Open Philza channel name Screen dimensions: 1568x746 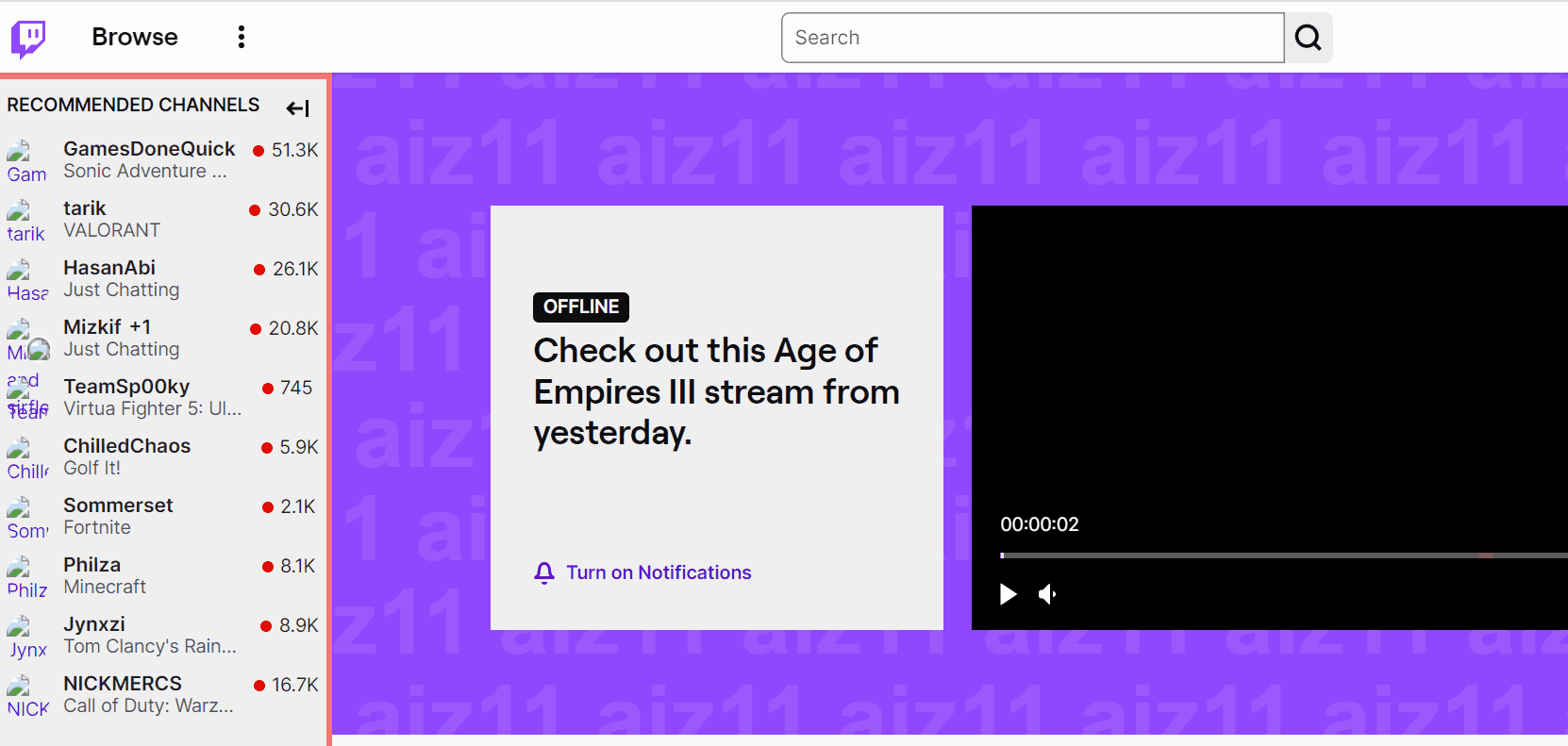pos(92,565)
